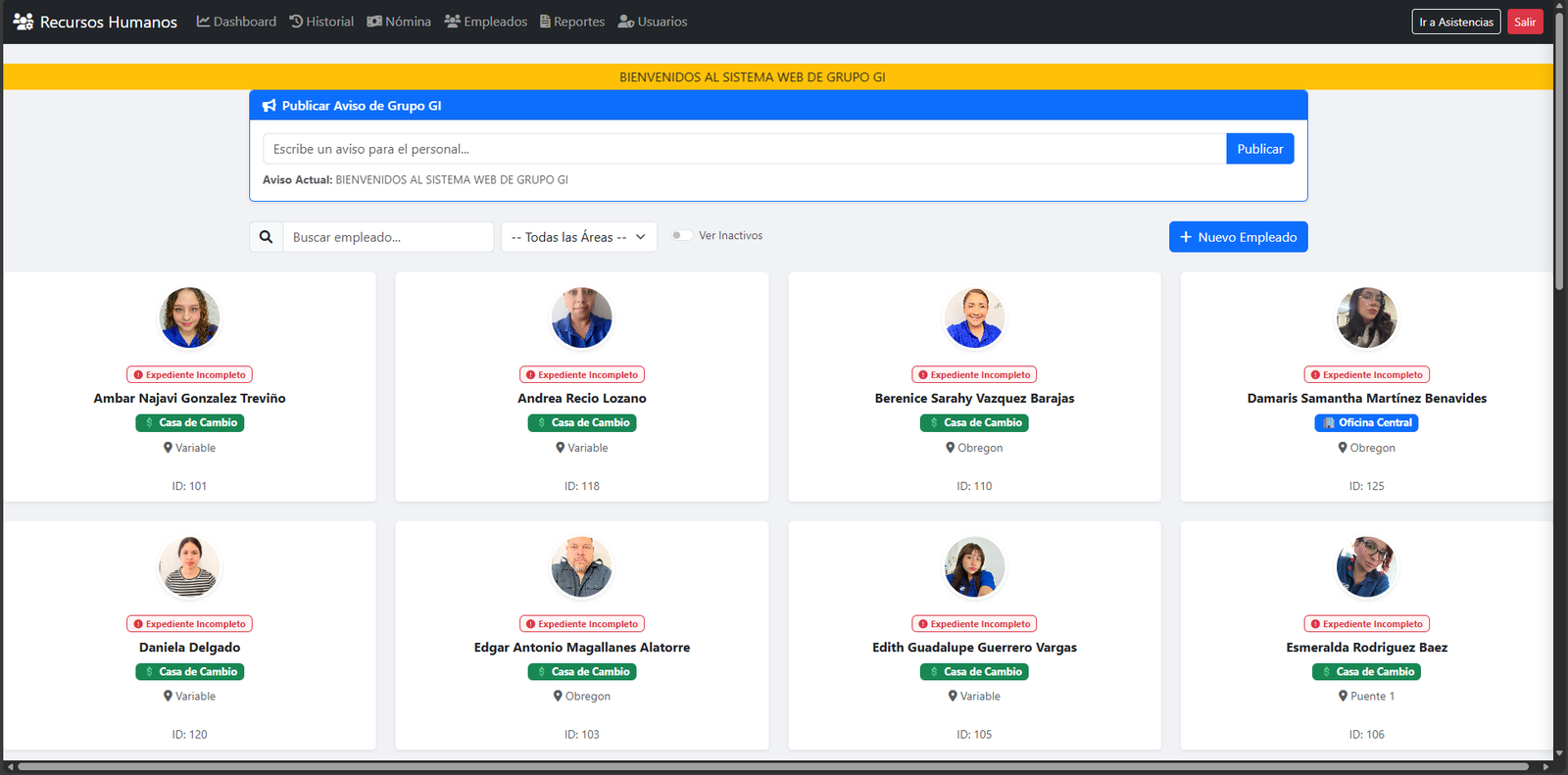Open the Dashboard menu item
The image size is (1568, 775).
(236, 22)
